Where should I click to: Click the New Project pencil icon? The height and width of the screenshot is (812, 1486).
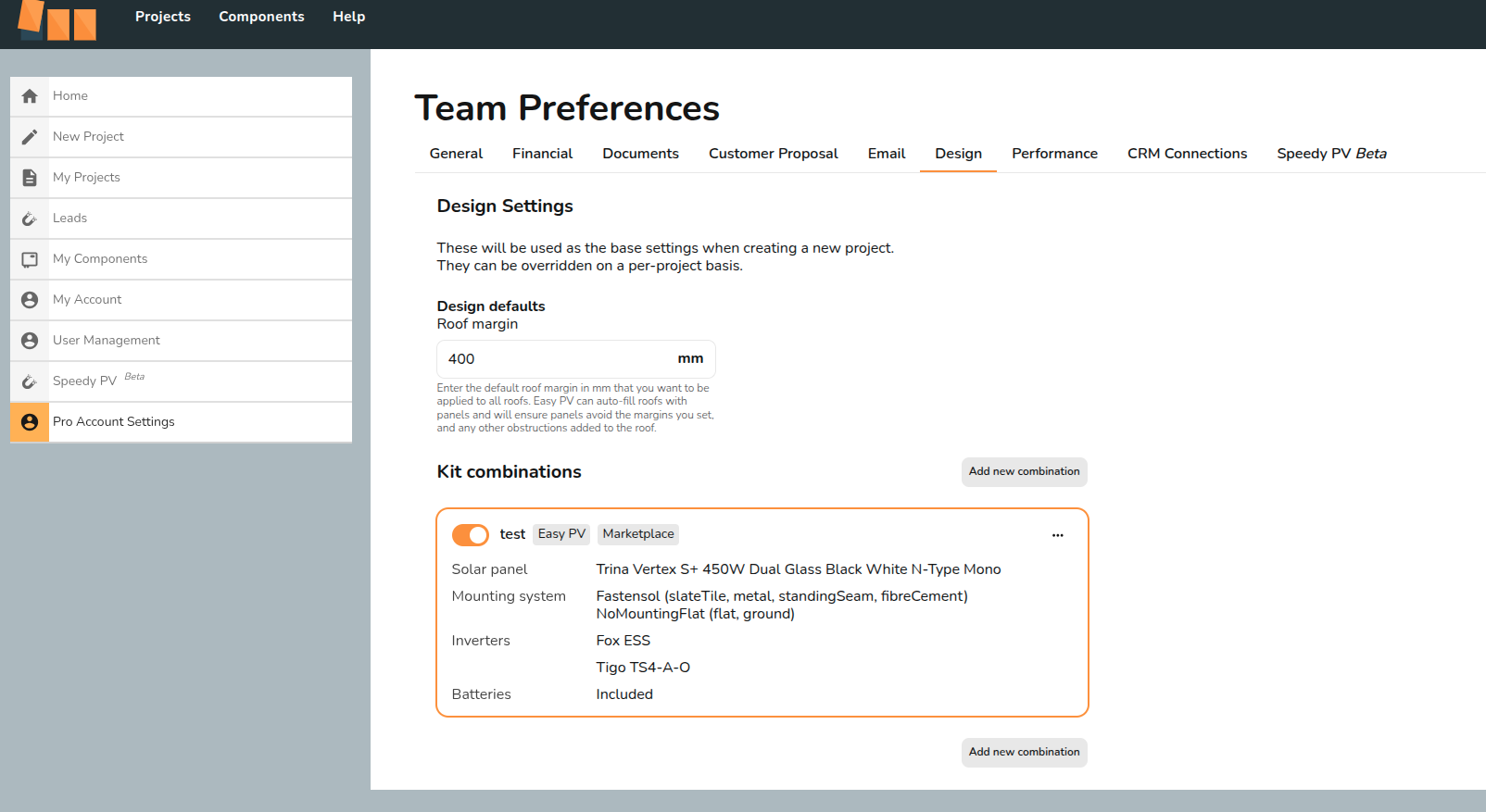tap(30, 137)
